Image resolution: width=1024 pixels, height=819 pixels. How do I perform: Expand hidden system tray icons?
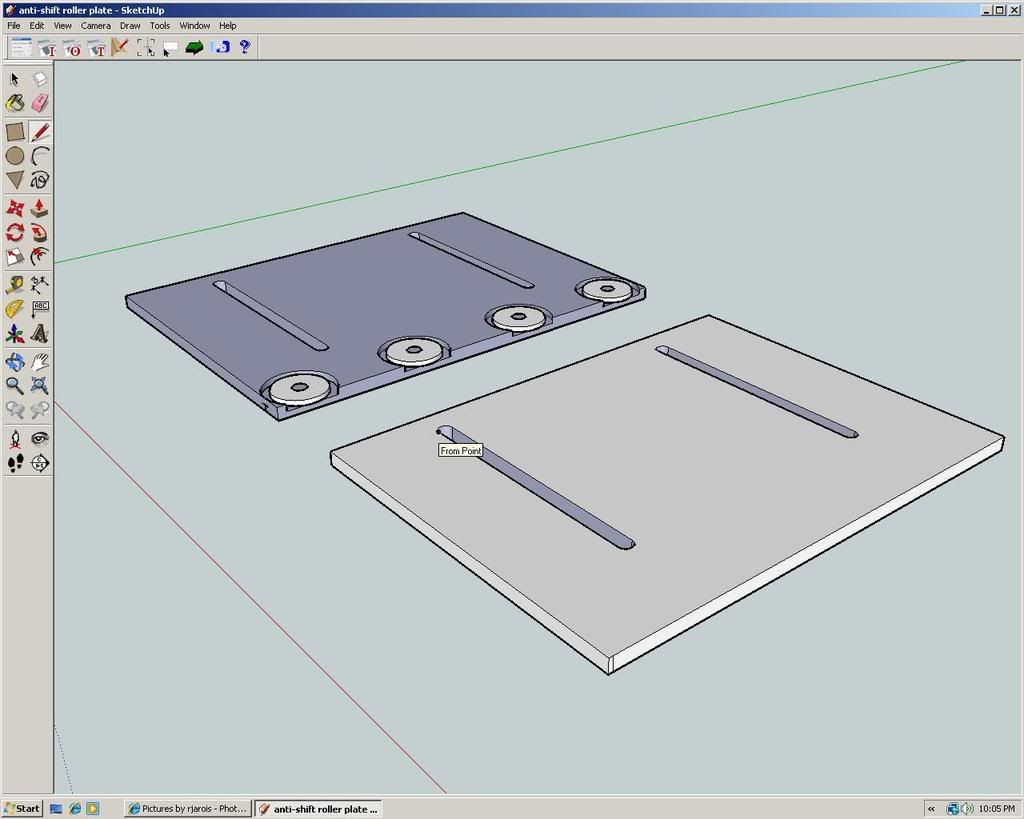932,808
